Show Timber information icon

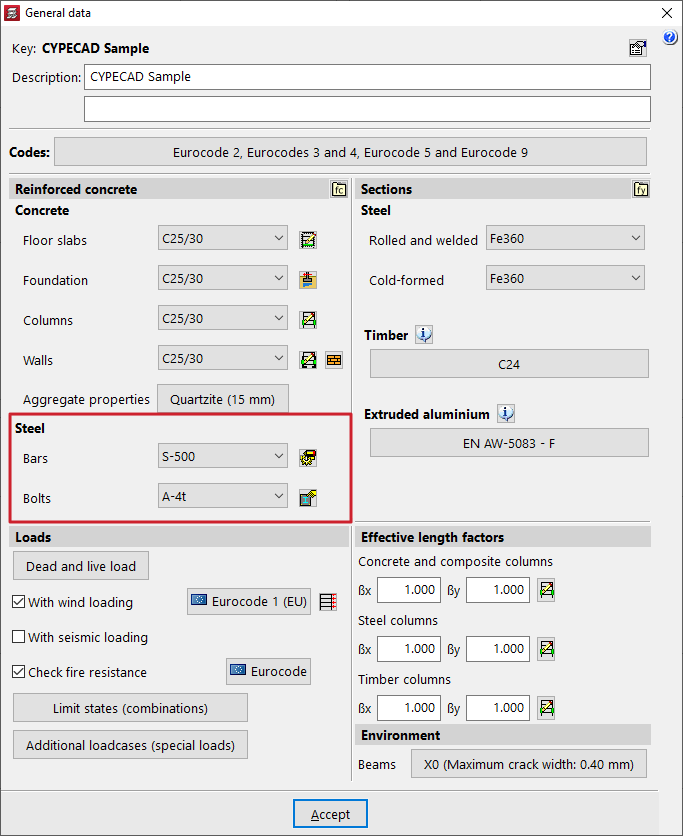tap(424, 335)
